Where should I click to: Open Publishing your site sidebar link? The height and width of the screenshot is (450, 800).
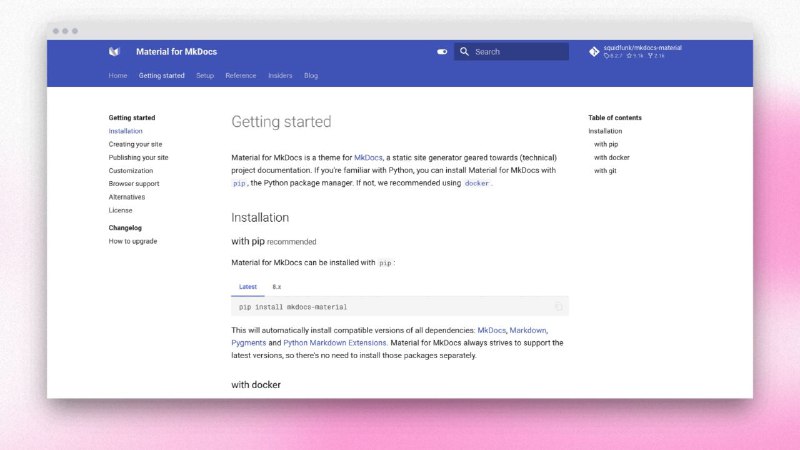coord(138,158)
